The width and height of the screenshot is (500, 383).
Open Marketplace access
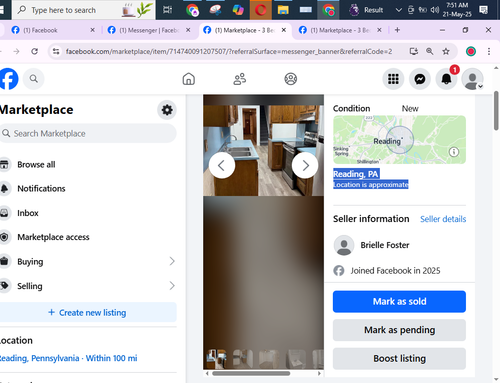pyautogui.click(x=53, y=237)
